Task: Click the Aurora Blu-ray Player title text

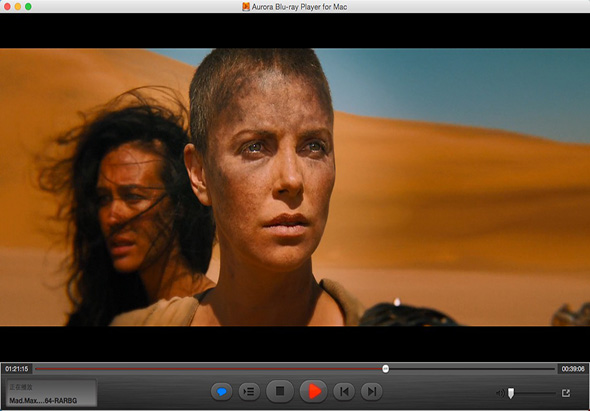Action: point(300,7)
